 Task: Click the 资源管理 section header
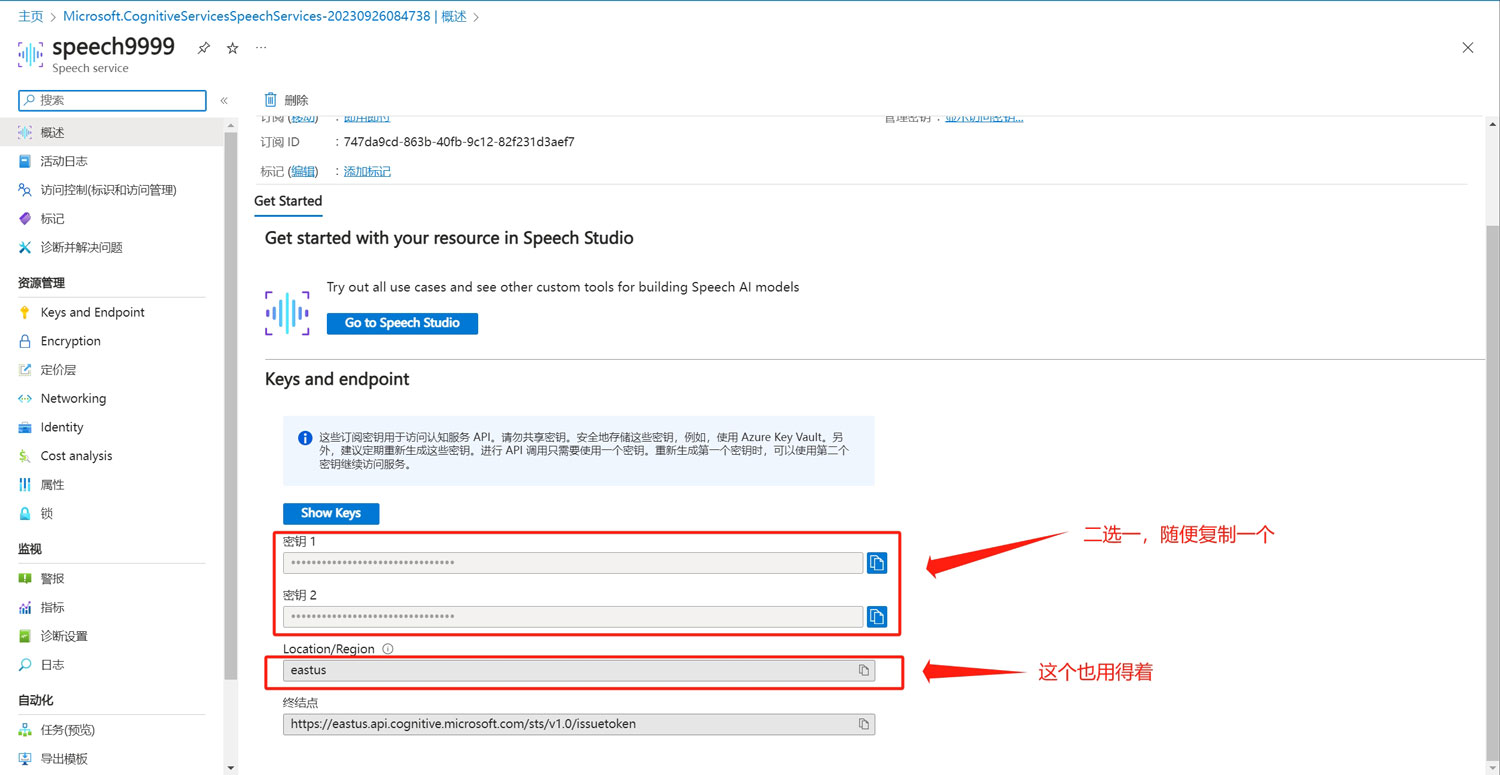click(x=41, y=283)
